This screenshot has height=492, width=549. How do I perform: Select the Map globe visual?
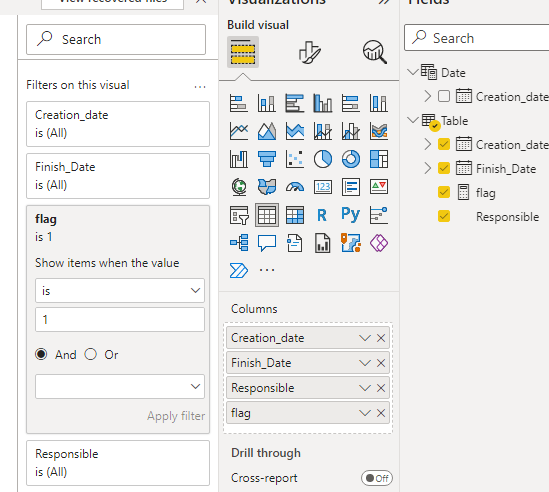tap(239, 187)
